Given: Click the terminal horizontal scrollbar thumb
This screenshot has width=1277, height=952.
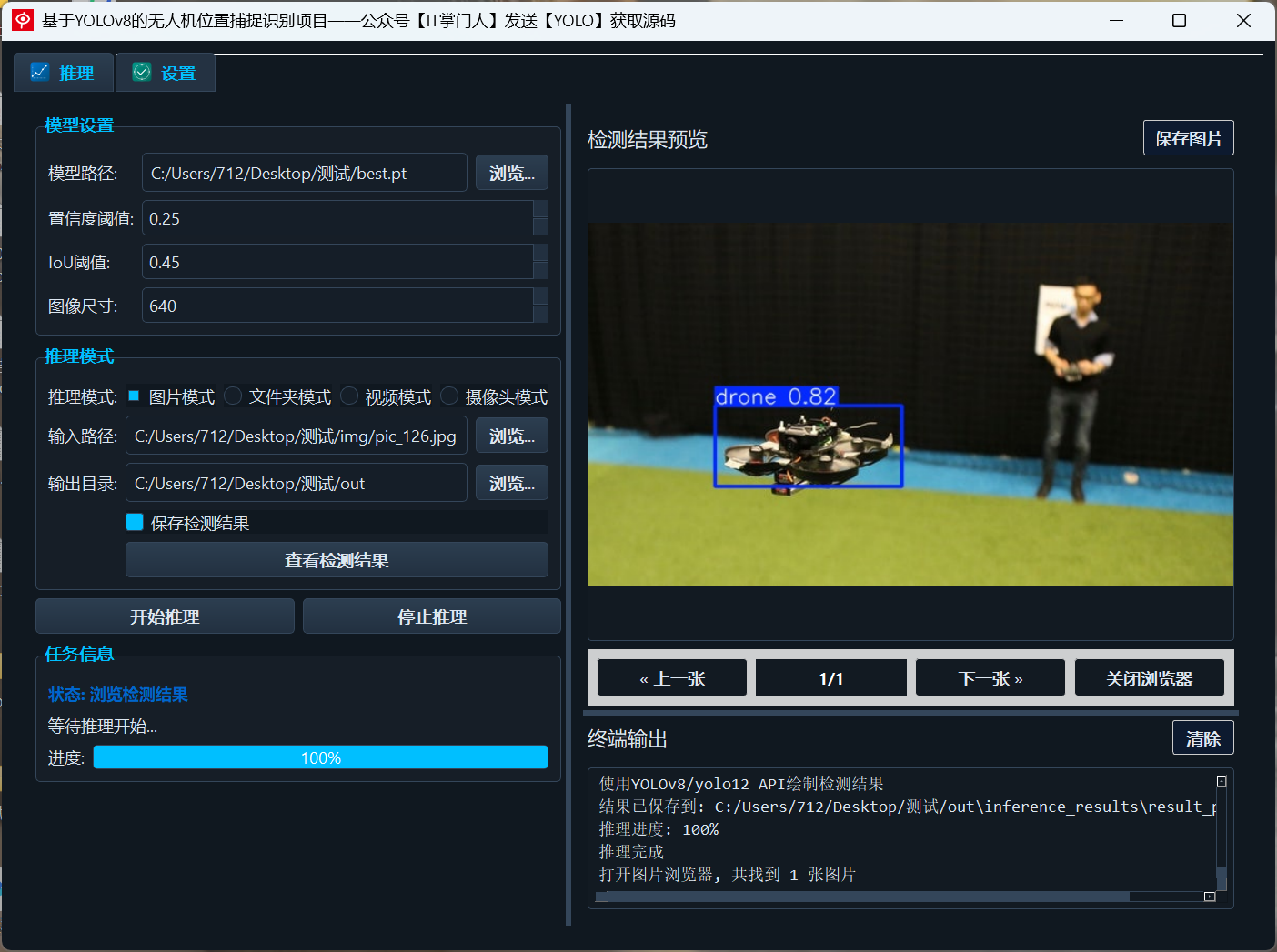Looking at the screenshot, I should tap(862, 897).
